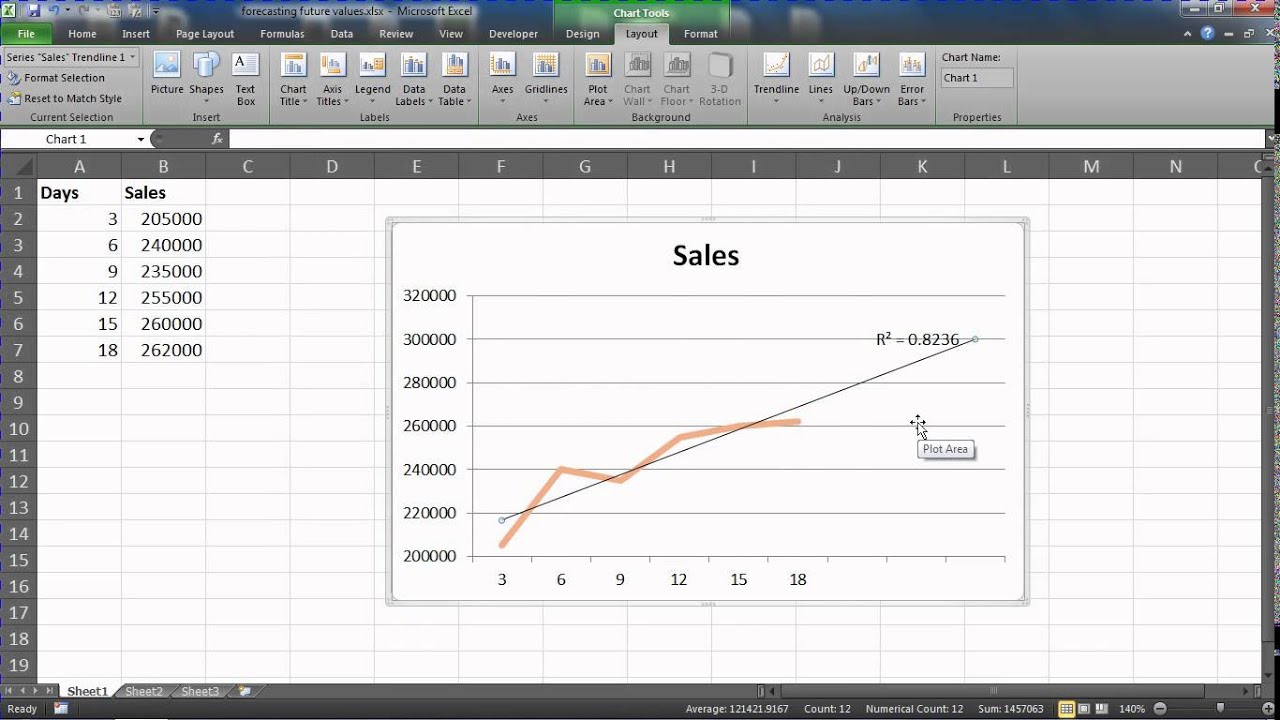The width and height of the screenshot is (1280, 720).
Task: Open the Gridlines options
Action: (546, 80)
